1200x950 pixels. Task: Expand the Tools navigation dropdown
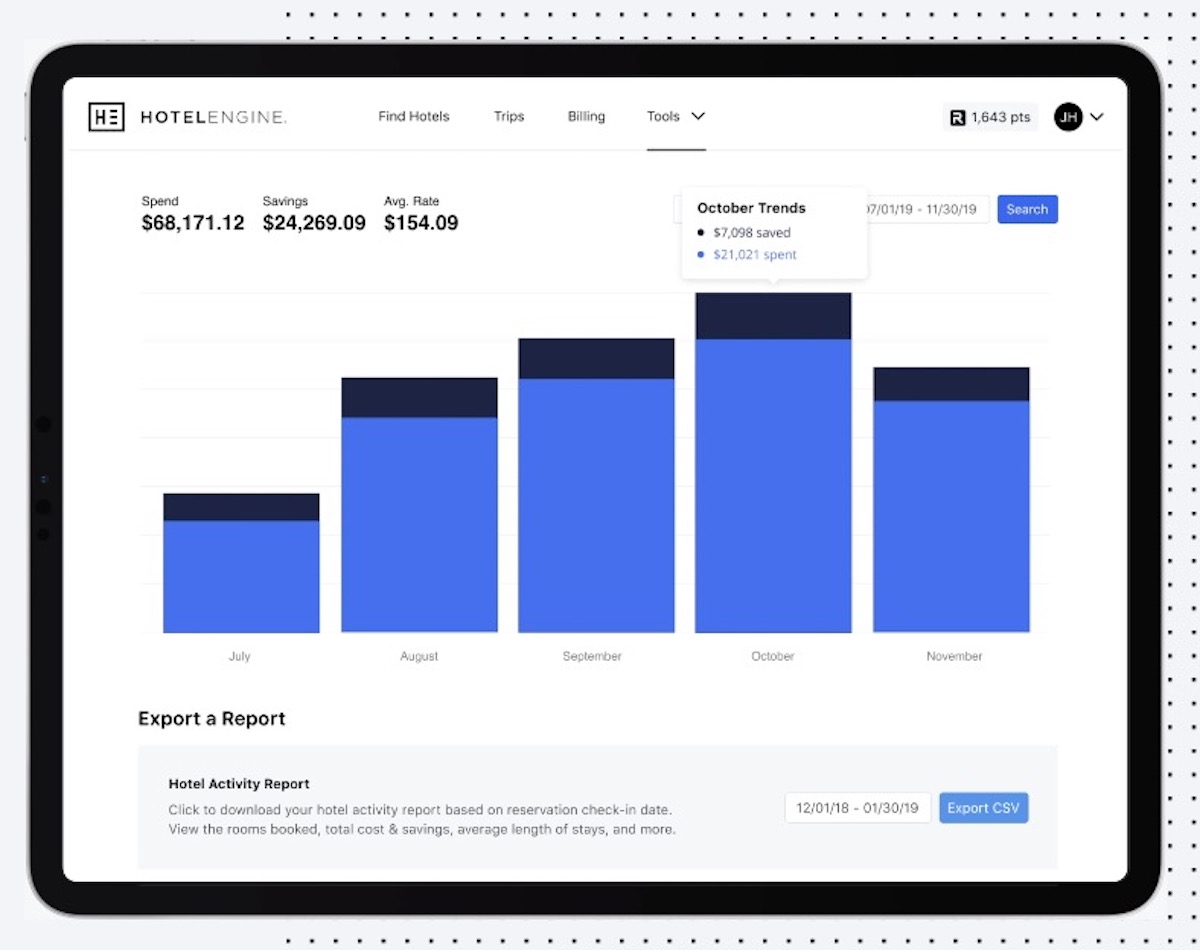click(x=676, y=117)
